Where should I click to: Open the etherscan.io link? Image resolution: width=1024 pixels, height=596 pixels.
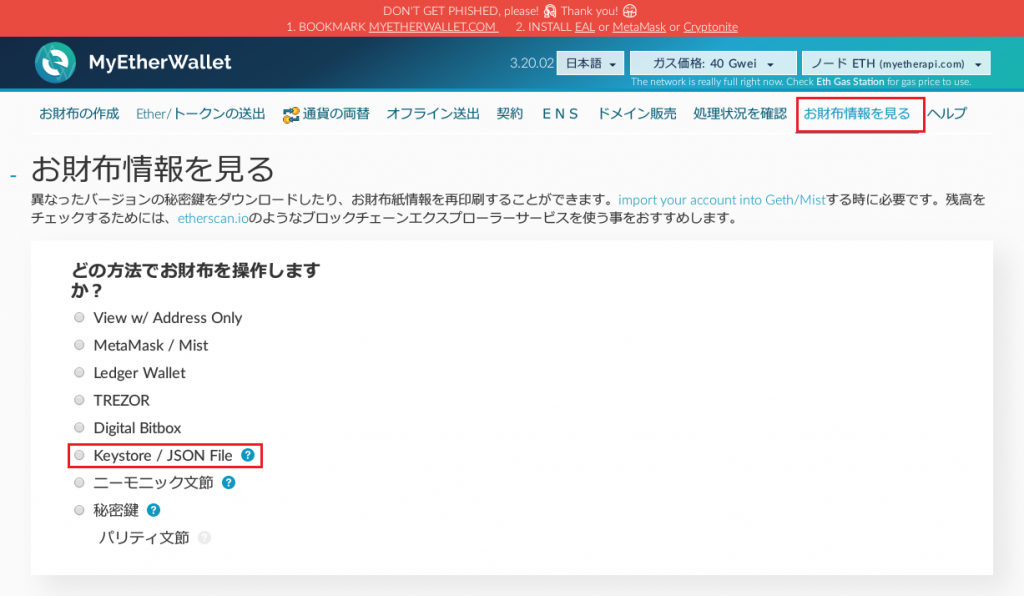coord(213,218)
